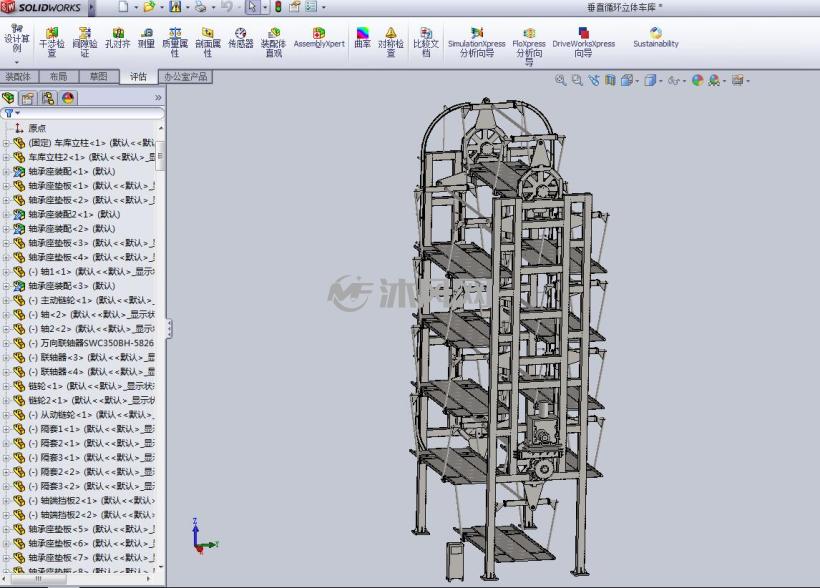This screenshot has height=588, width=820.
Task: Open 装配体直观 assembly visualization
Action: click(274, 42)
